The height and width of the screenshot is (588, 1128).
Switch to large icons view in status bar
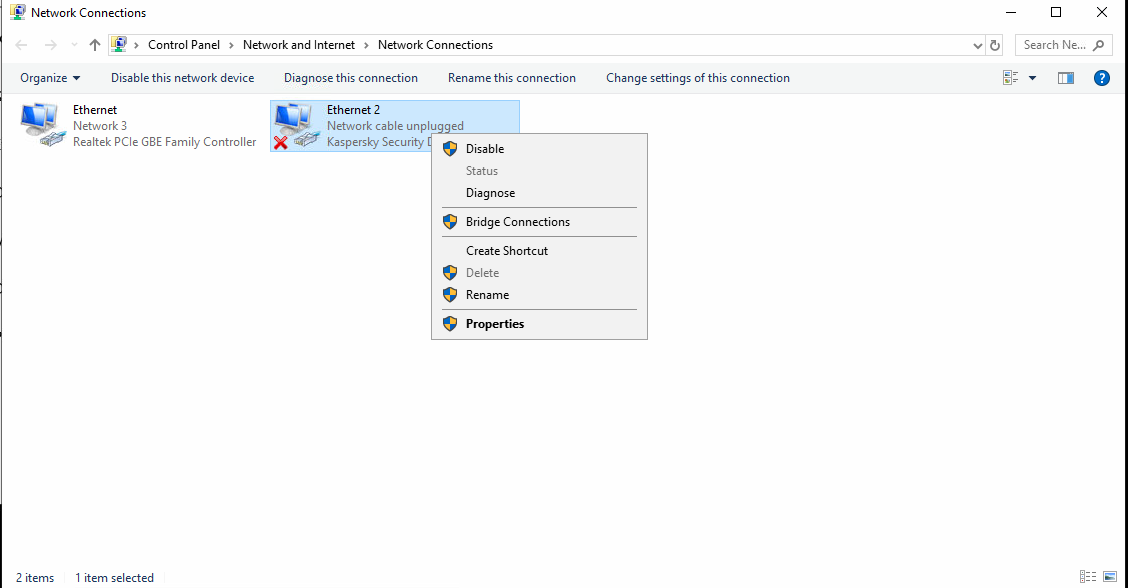coord(1110,577)
